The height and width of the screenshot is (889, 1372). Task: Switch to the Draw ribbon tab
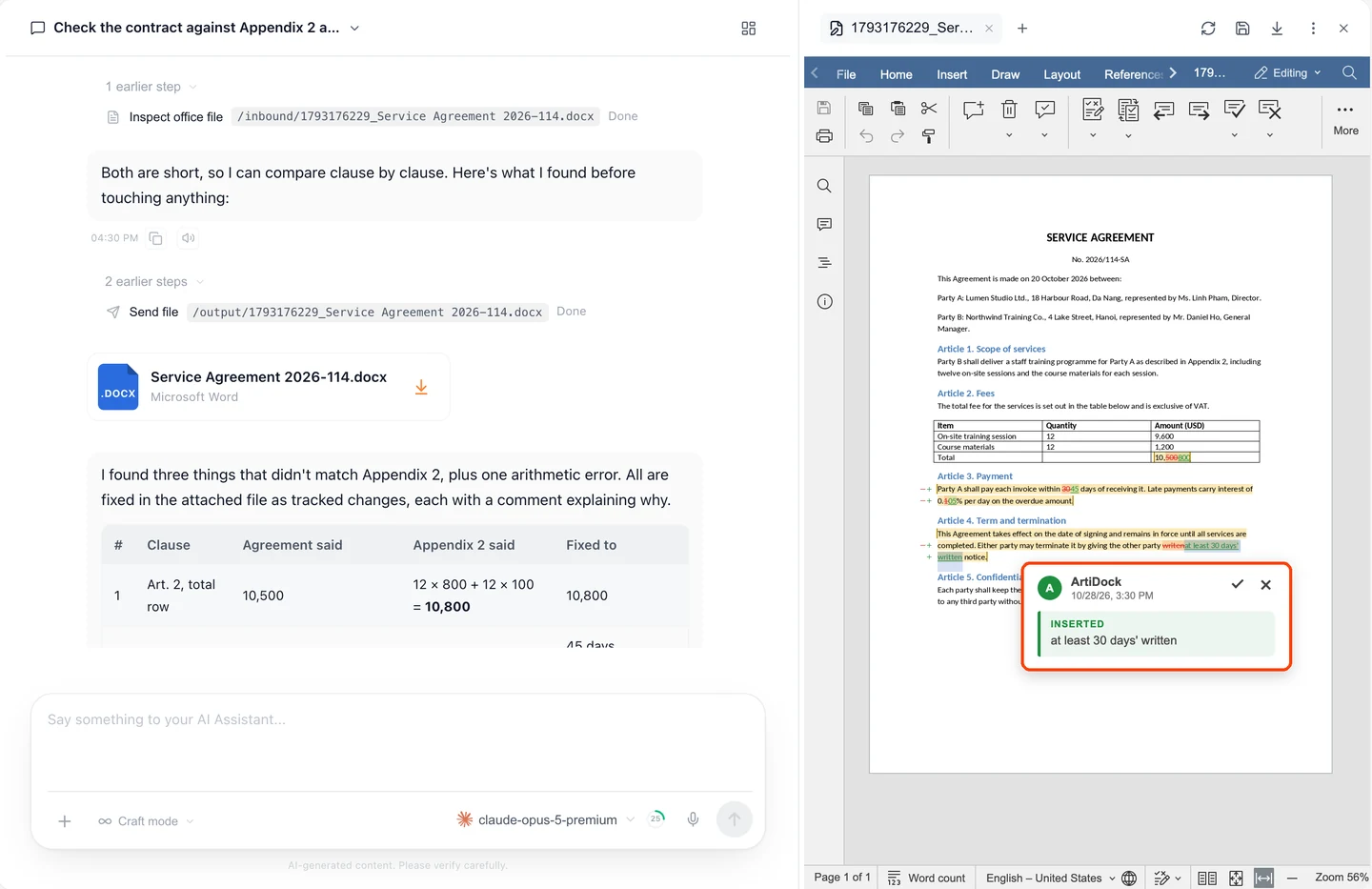coord(1005,74)
